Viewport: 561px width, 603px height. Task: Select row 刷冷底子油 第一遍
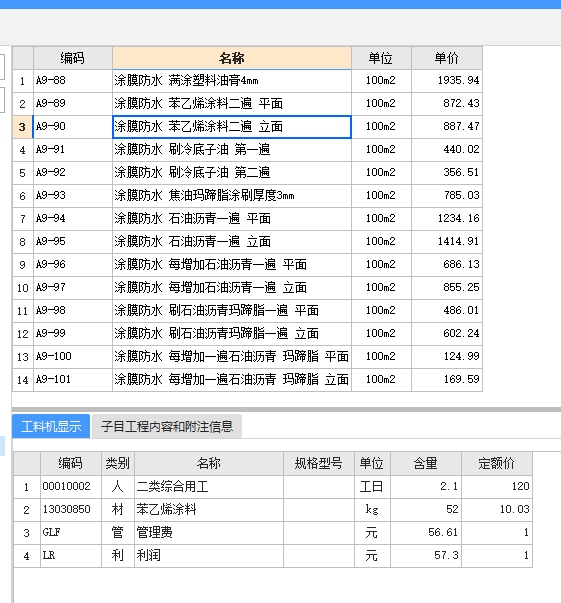[x=232, y=150]
